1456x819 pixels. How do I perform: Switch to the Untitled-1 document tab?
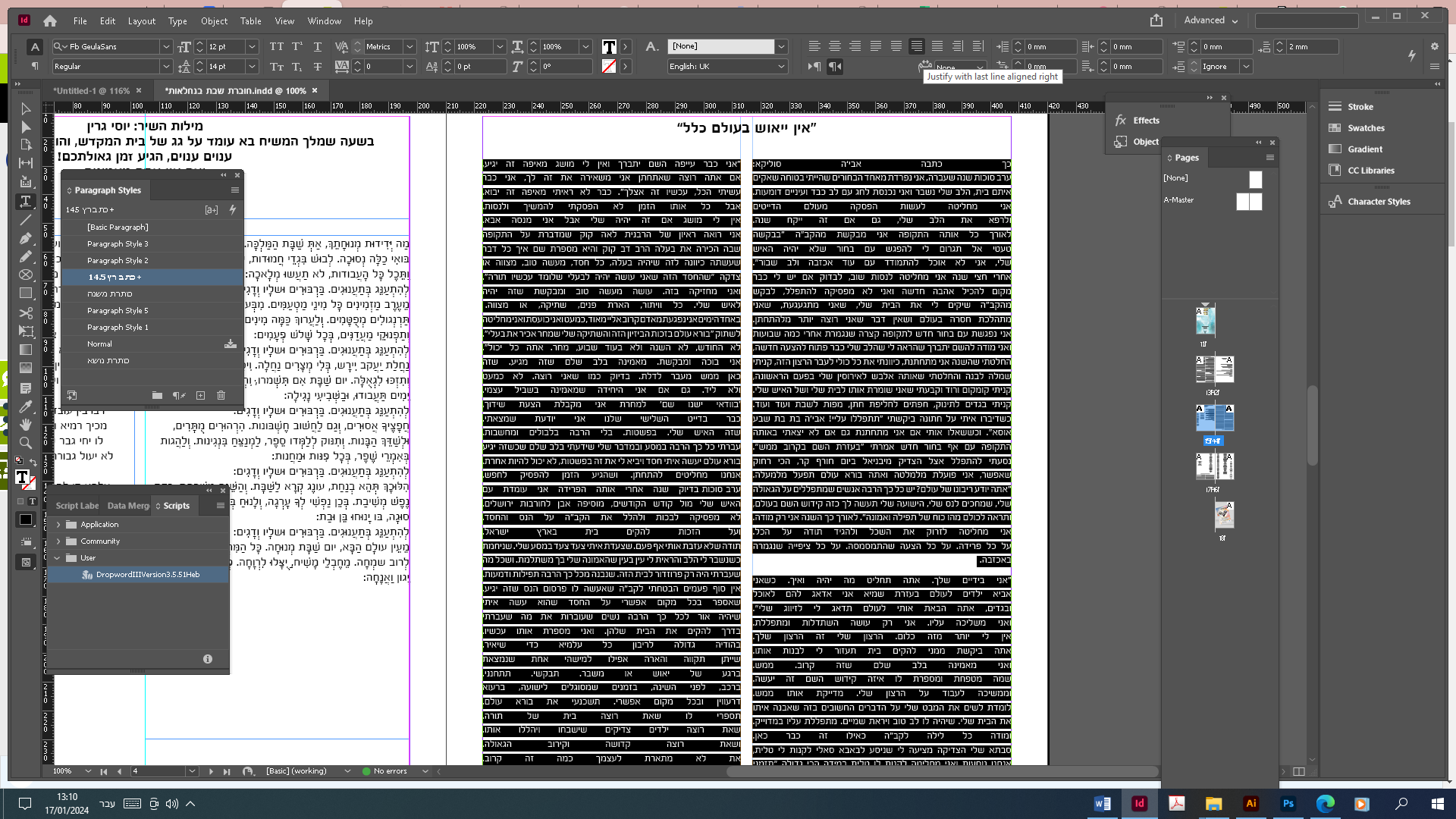point(92,90)
